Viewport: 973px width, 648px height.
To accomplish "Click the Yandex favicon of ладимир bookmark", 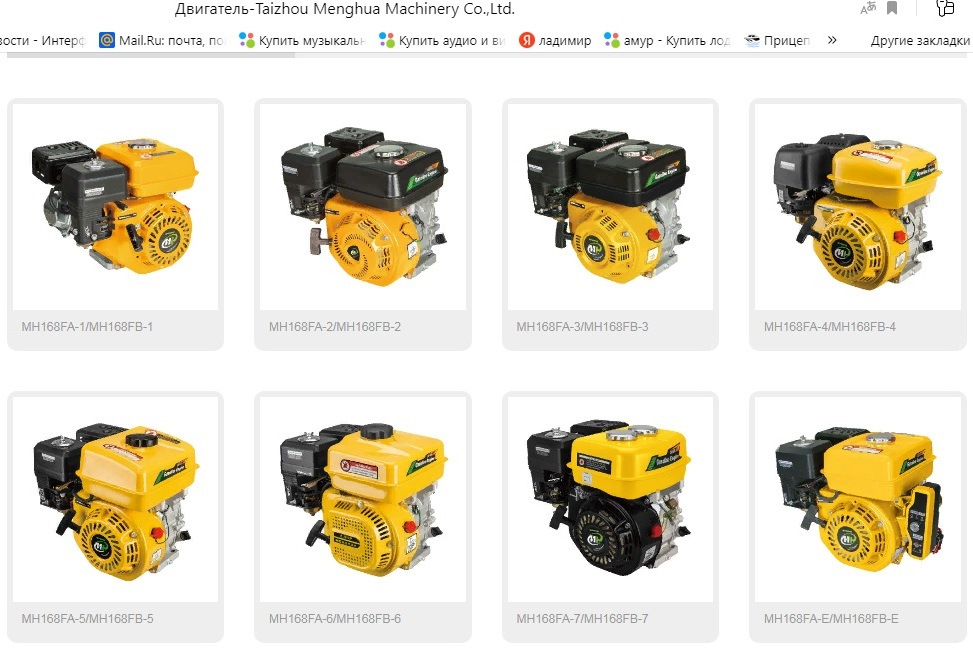I will click(527, 40).
